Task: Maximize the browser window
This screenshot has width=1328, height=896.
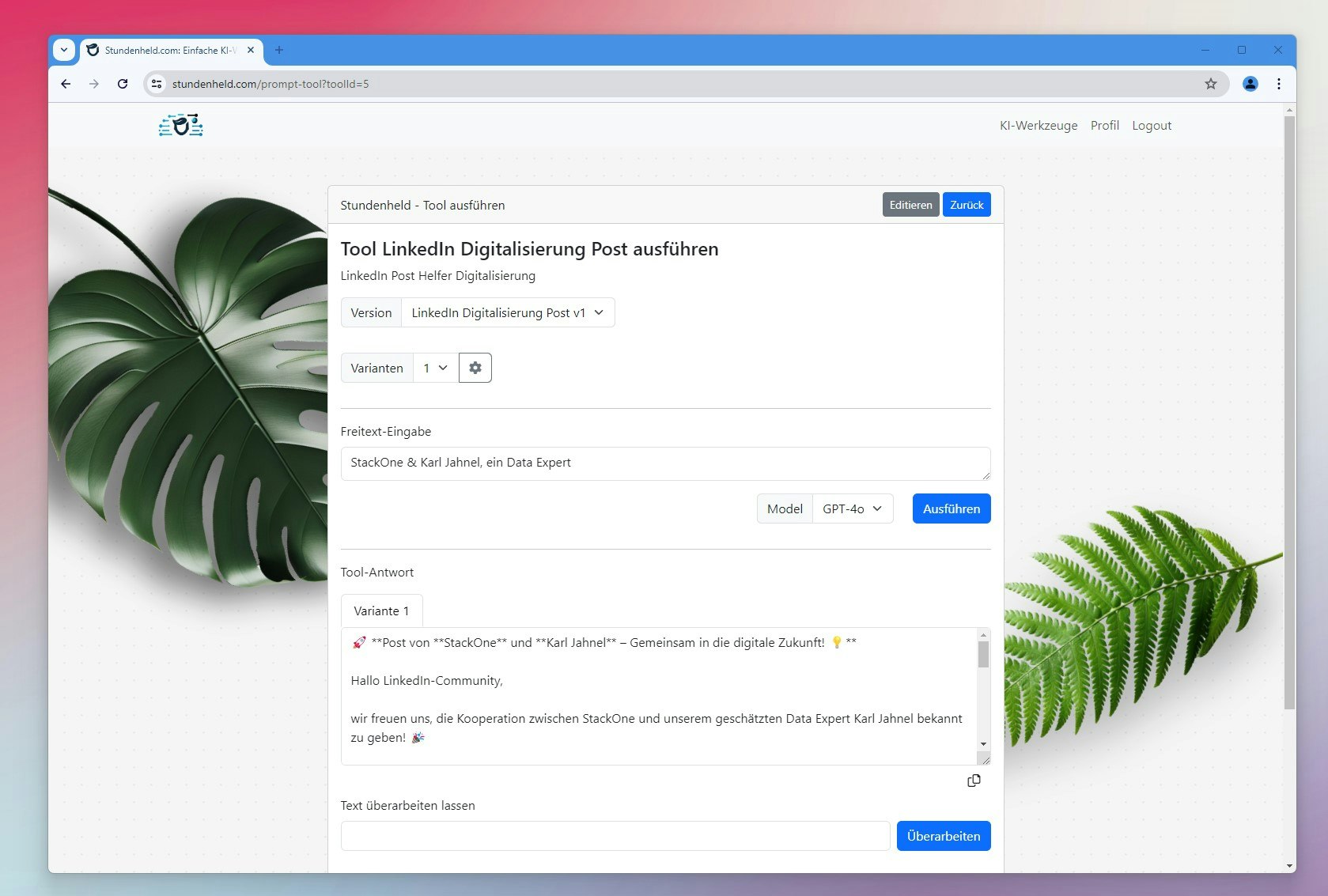Action: click(1241, 50)
